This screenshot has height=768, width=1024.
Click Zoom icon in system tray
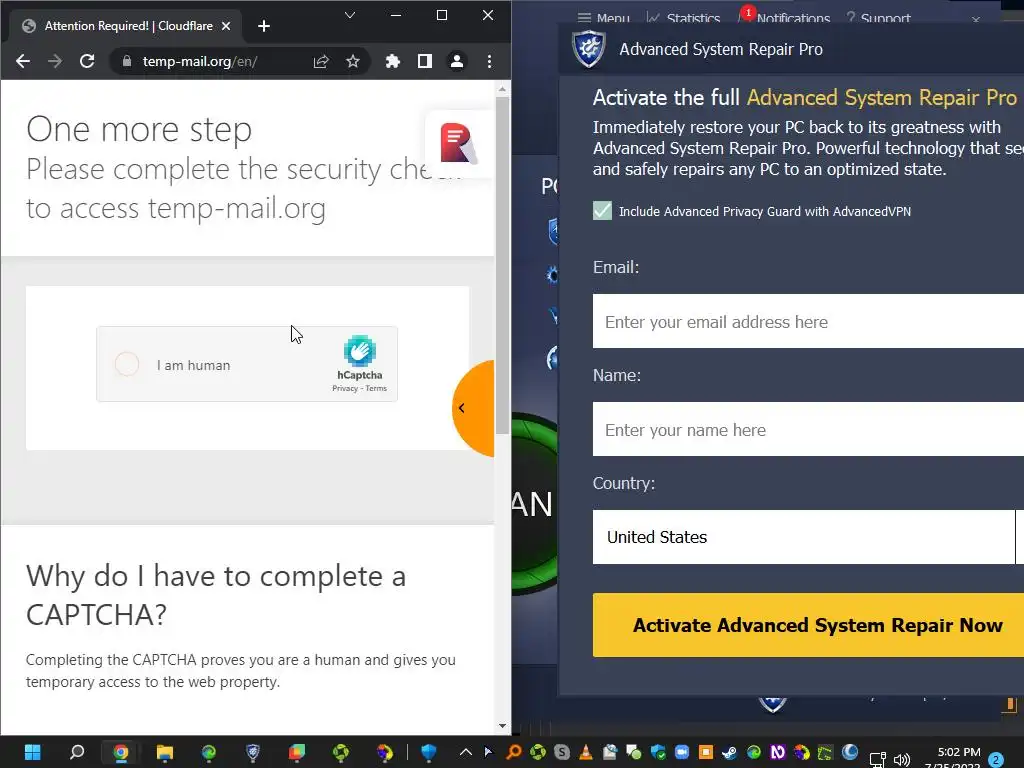(x=682, y=752)
